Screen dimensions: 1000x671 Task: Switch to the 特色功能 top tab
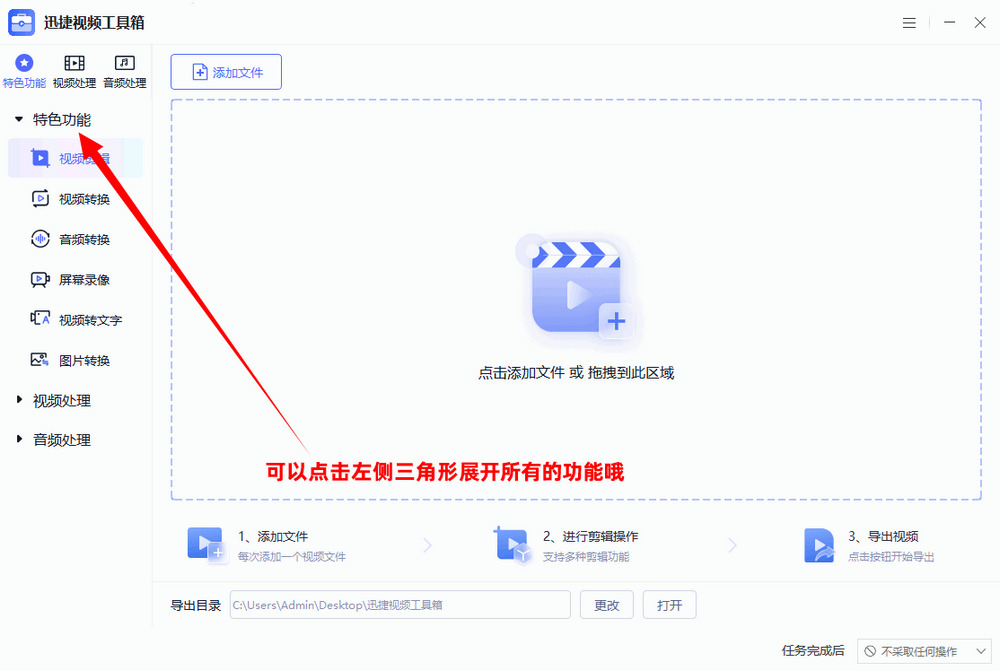(24, 71)
